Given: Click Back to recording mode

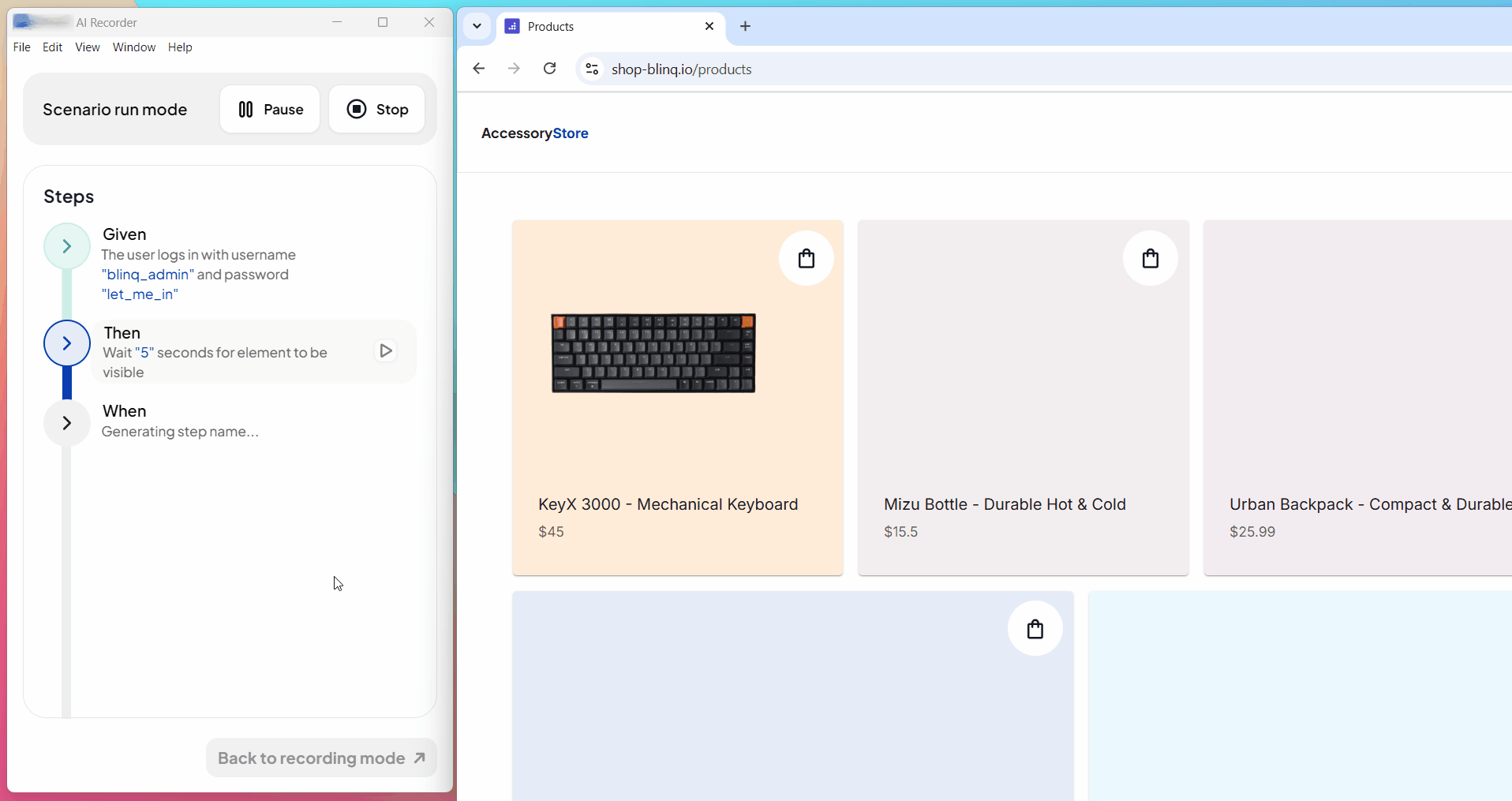Looking at the screenshot, I should point(321,758).
